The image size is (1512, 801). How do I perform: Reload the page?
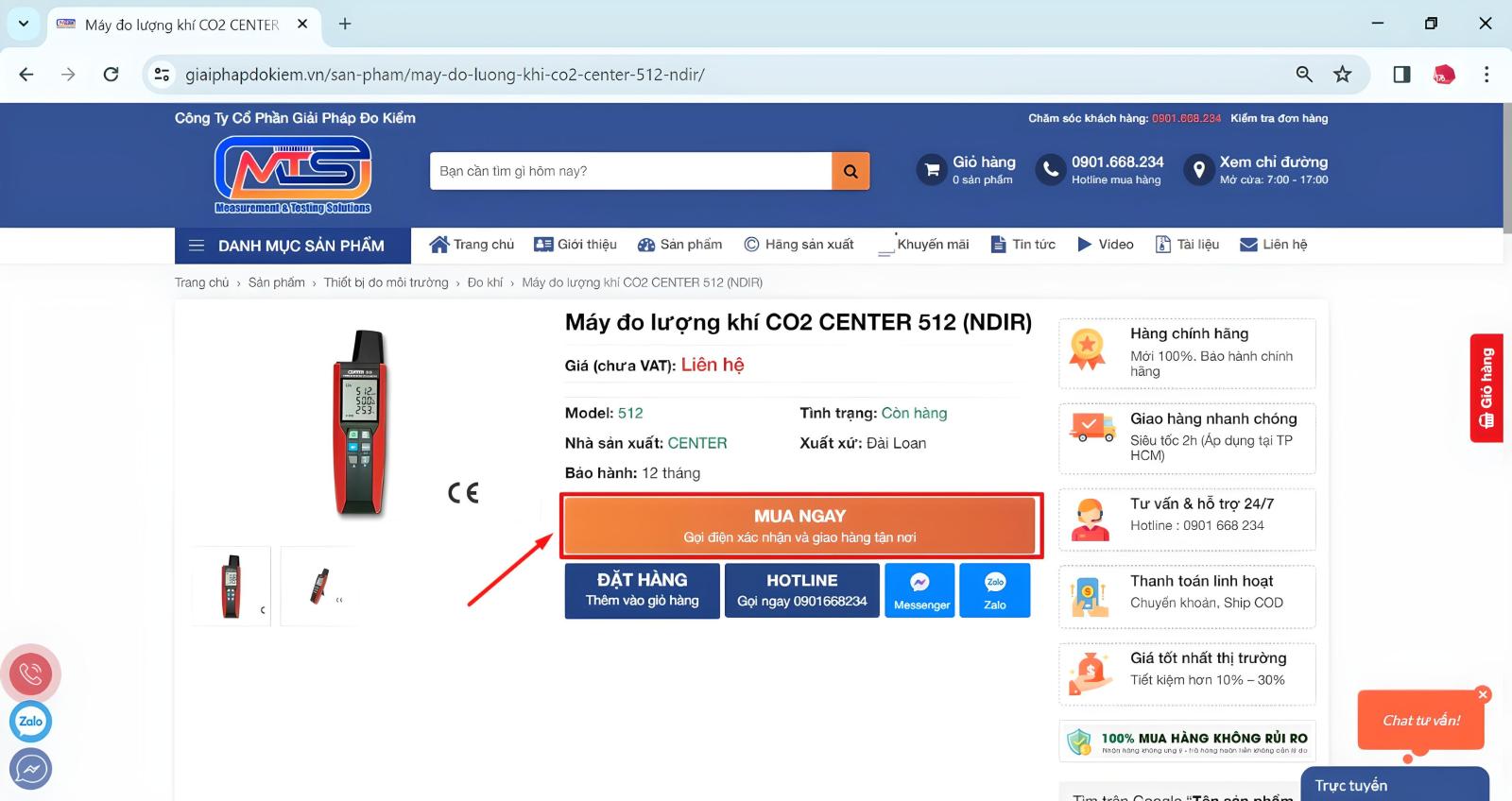[111, 74]
